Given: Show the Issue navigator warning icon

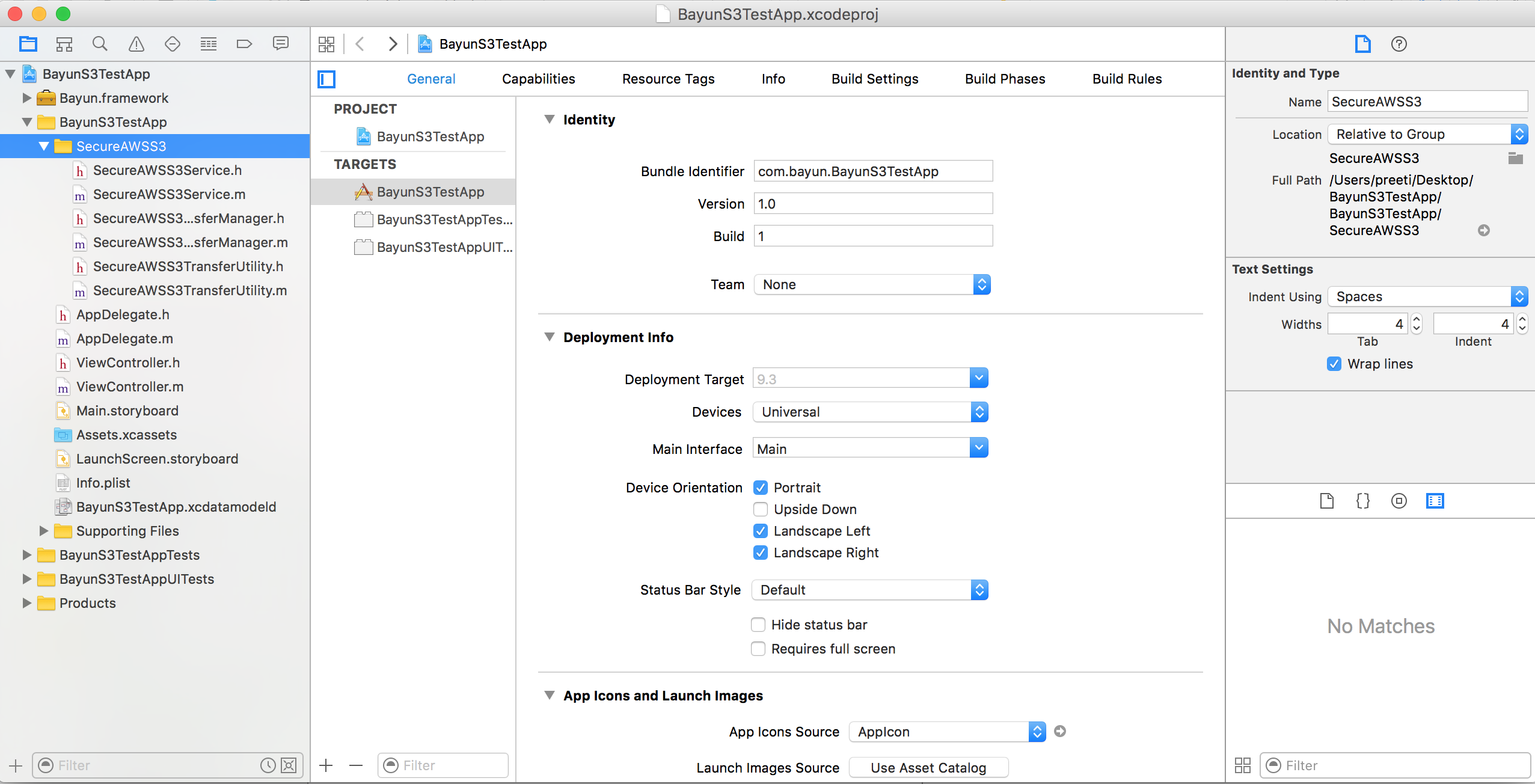Looking at the screenshot, I should pos(136,44).
